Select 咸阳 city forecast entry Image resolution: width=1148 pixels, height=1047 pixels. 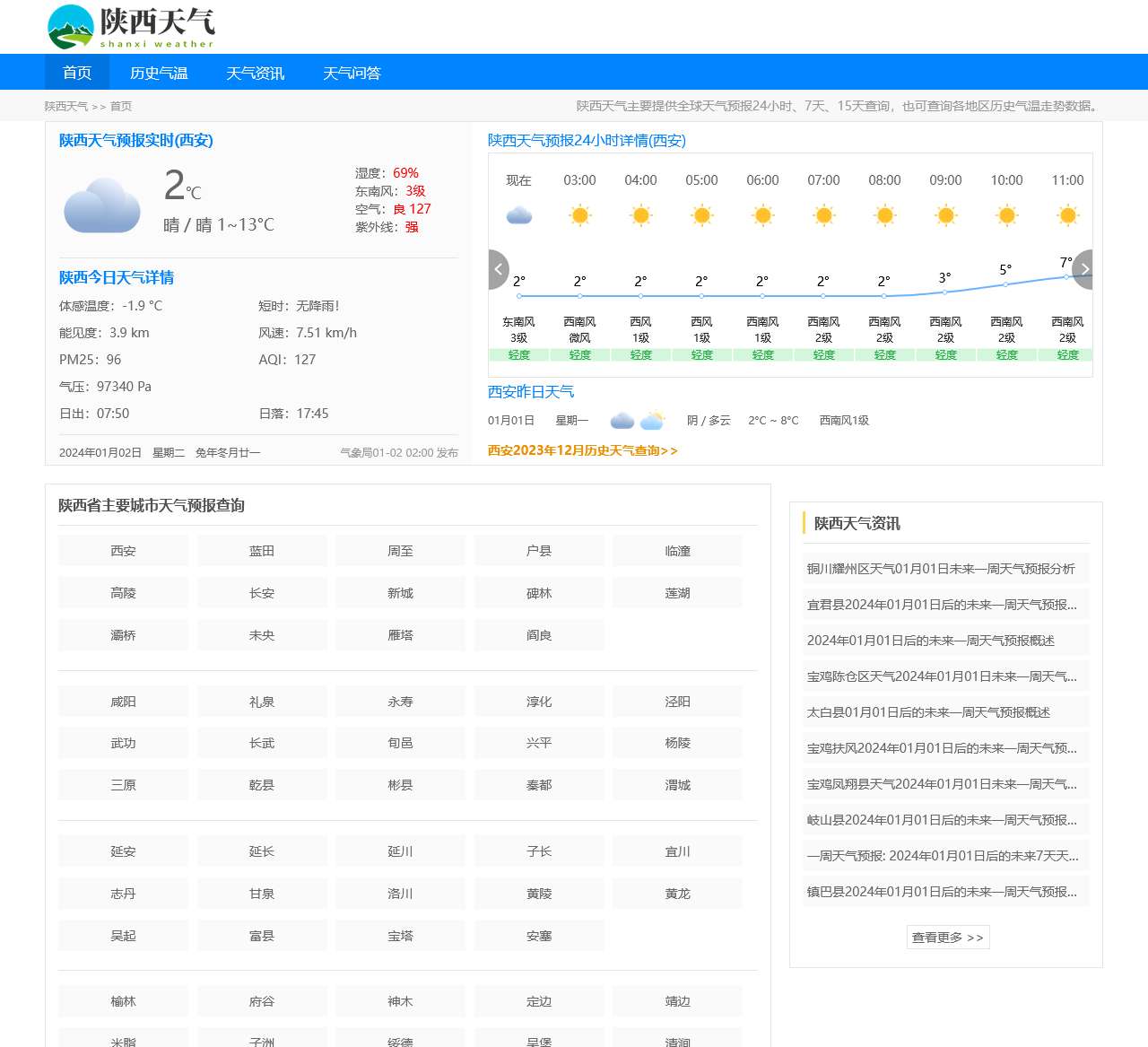click(x=122, y=701)
